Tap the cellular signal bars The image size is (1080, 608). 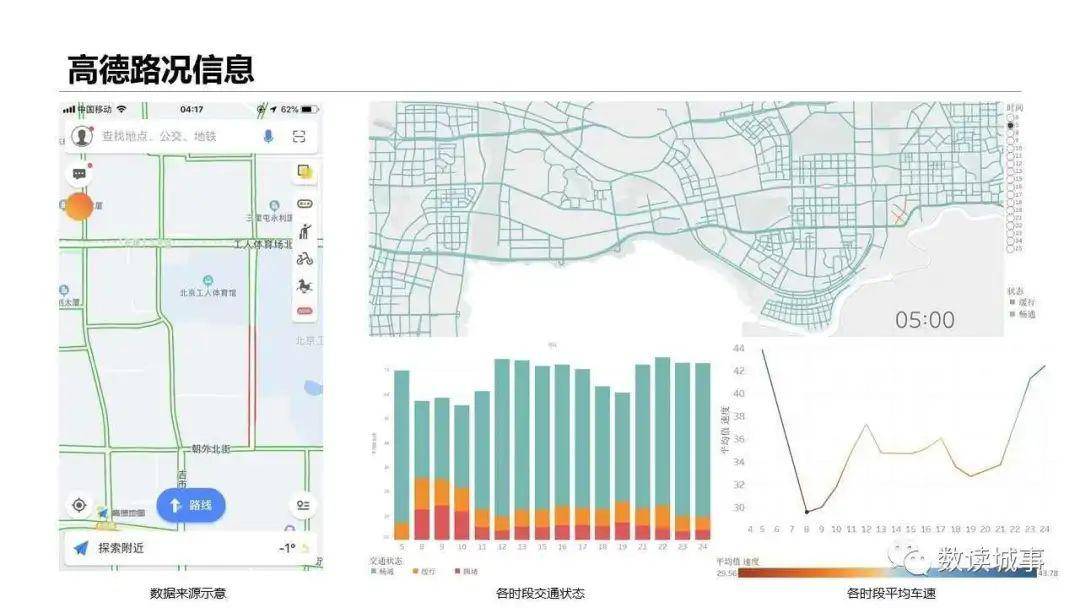69,109
